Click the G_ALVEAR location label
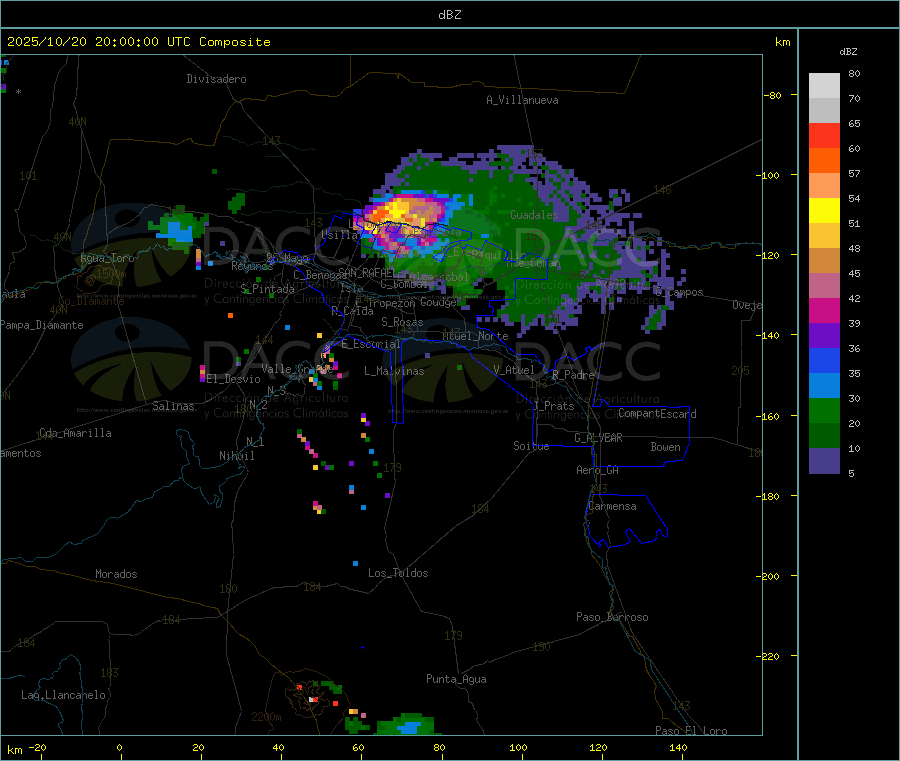The height and width of the screenshot is (761, 900). coord(598,438)
